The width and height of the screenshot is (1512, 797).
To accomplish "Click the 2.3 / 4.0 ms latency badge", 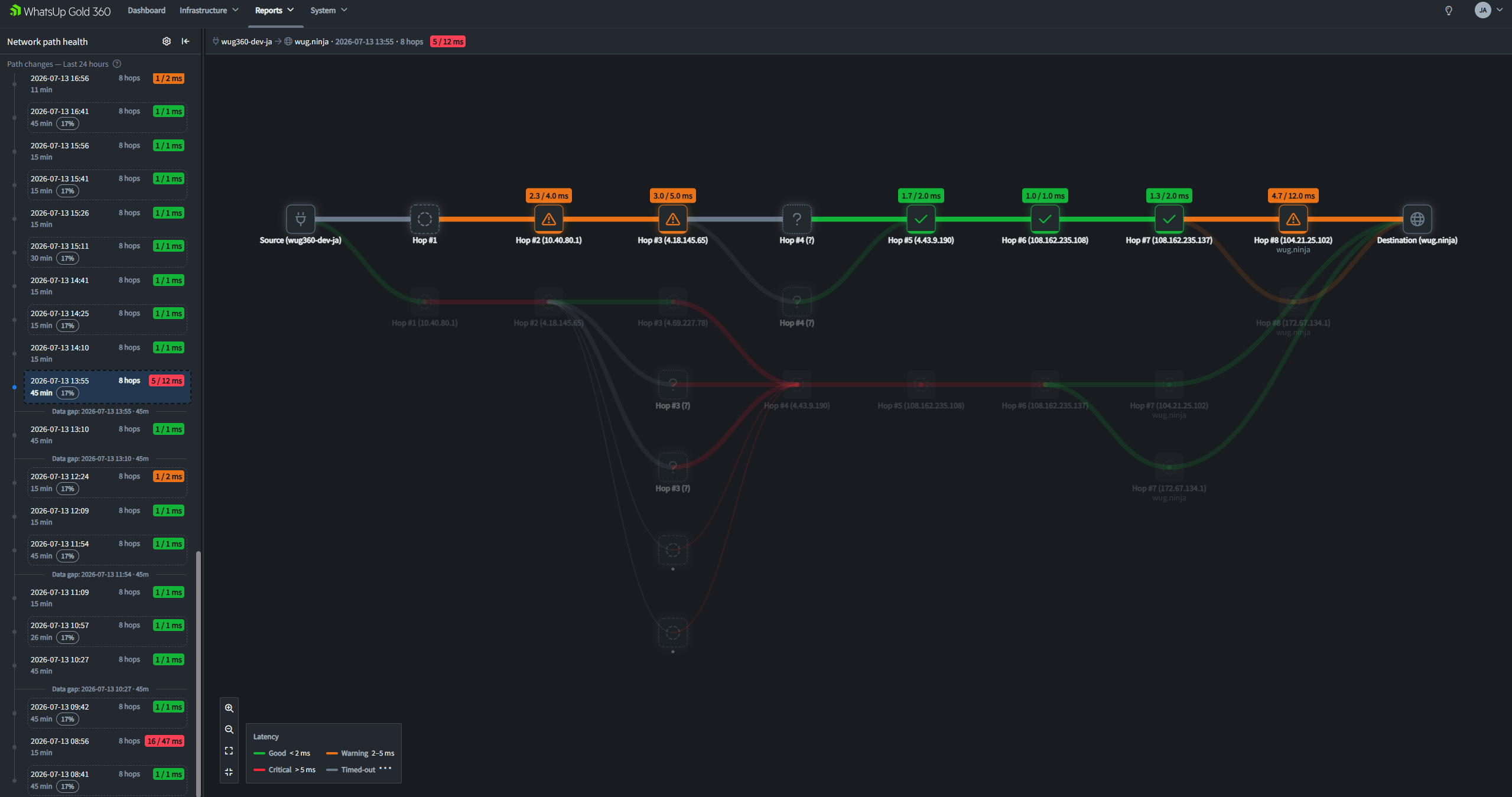I will pyautogui.click(x=549, y=196).
